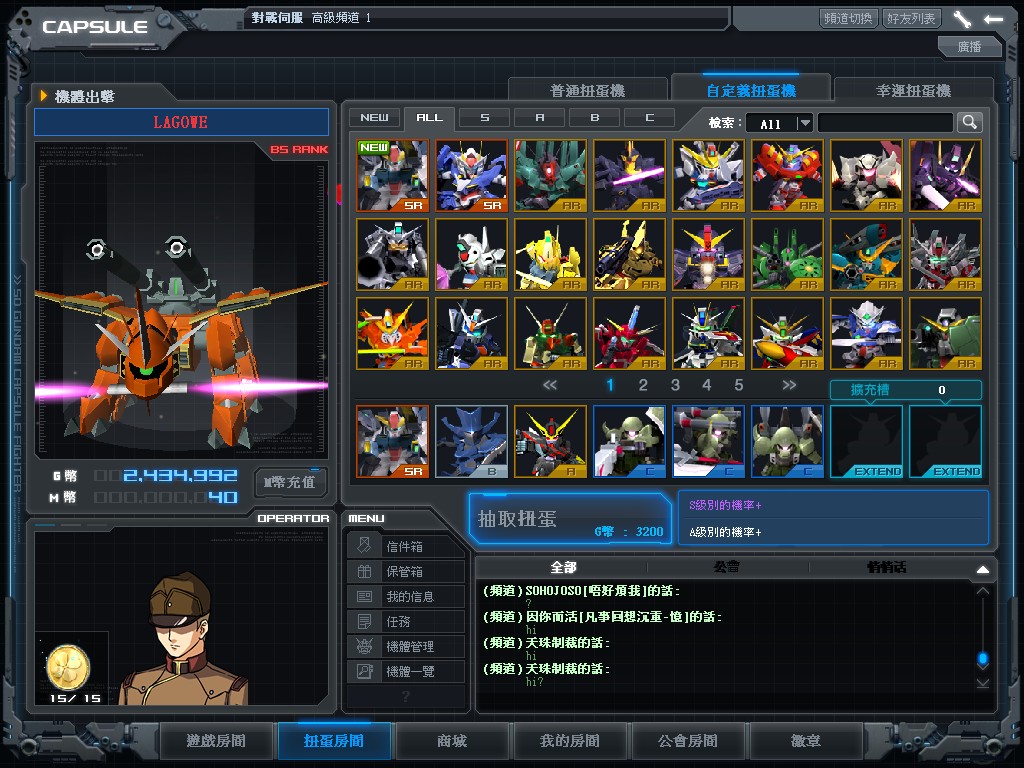Filter by NEW tab
Viewport: 1024px width, 768px height.
pos(374,118)
